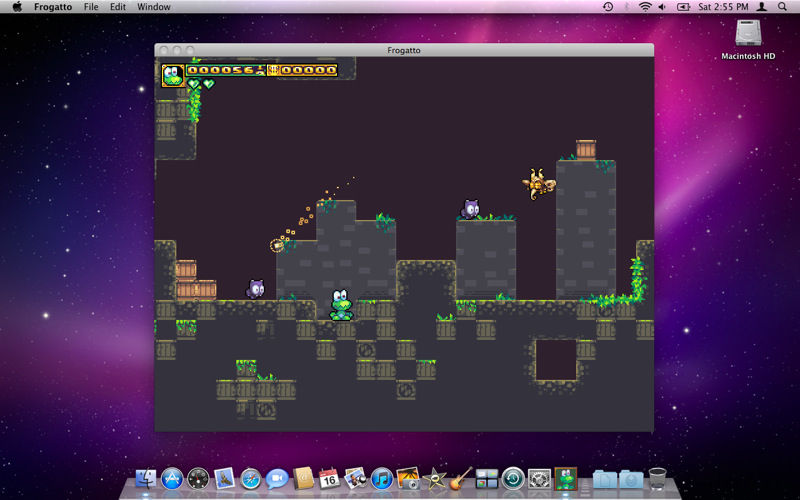Click the Frogatto app icon in Dock
Viewport: 800px width, 500px height.
click(566, 479)
